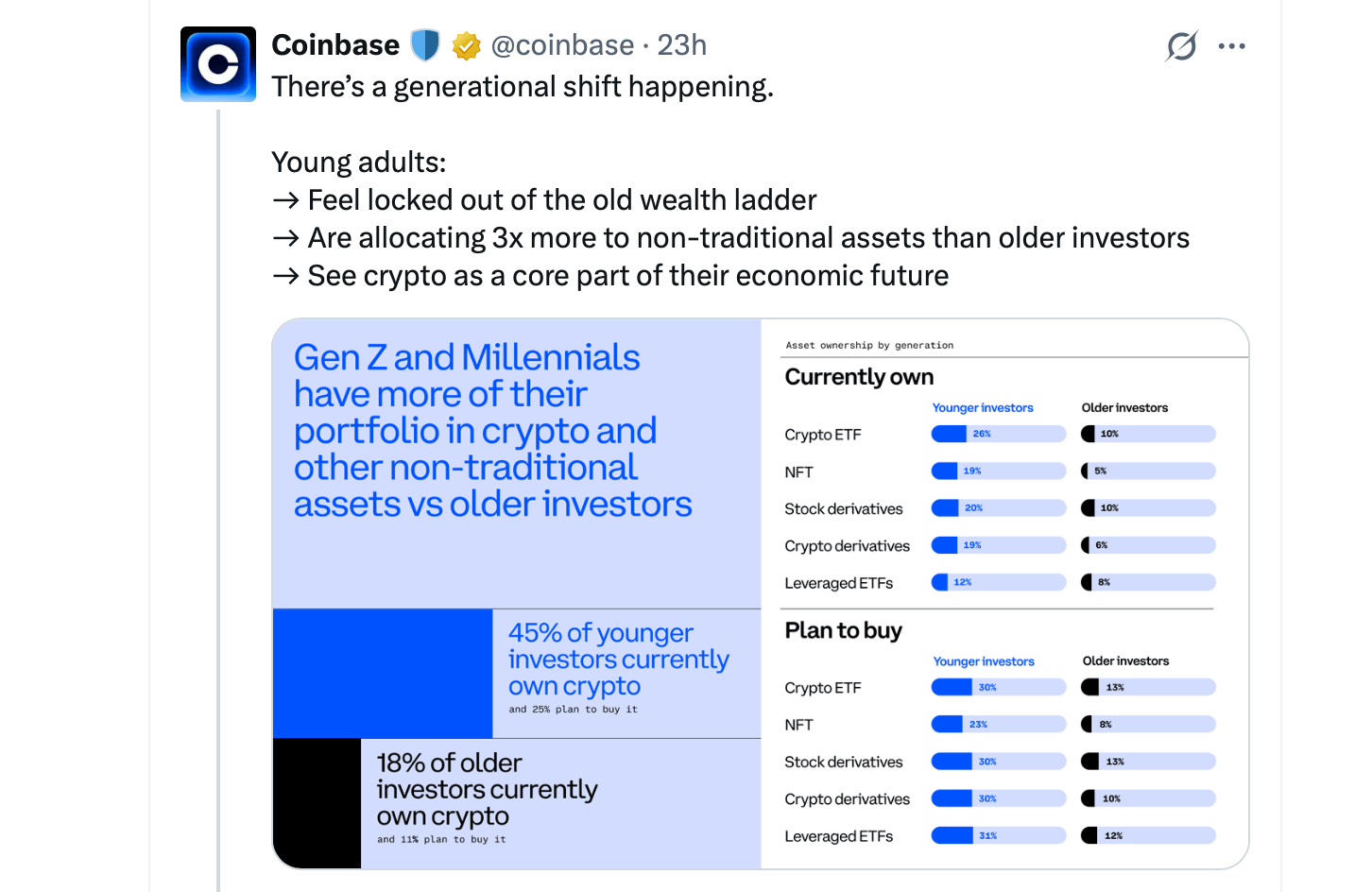
Task: Open Grok actions for this post
Action: point(1180,45)
